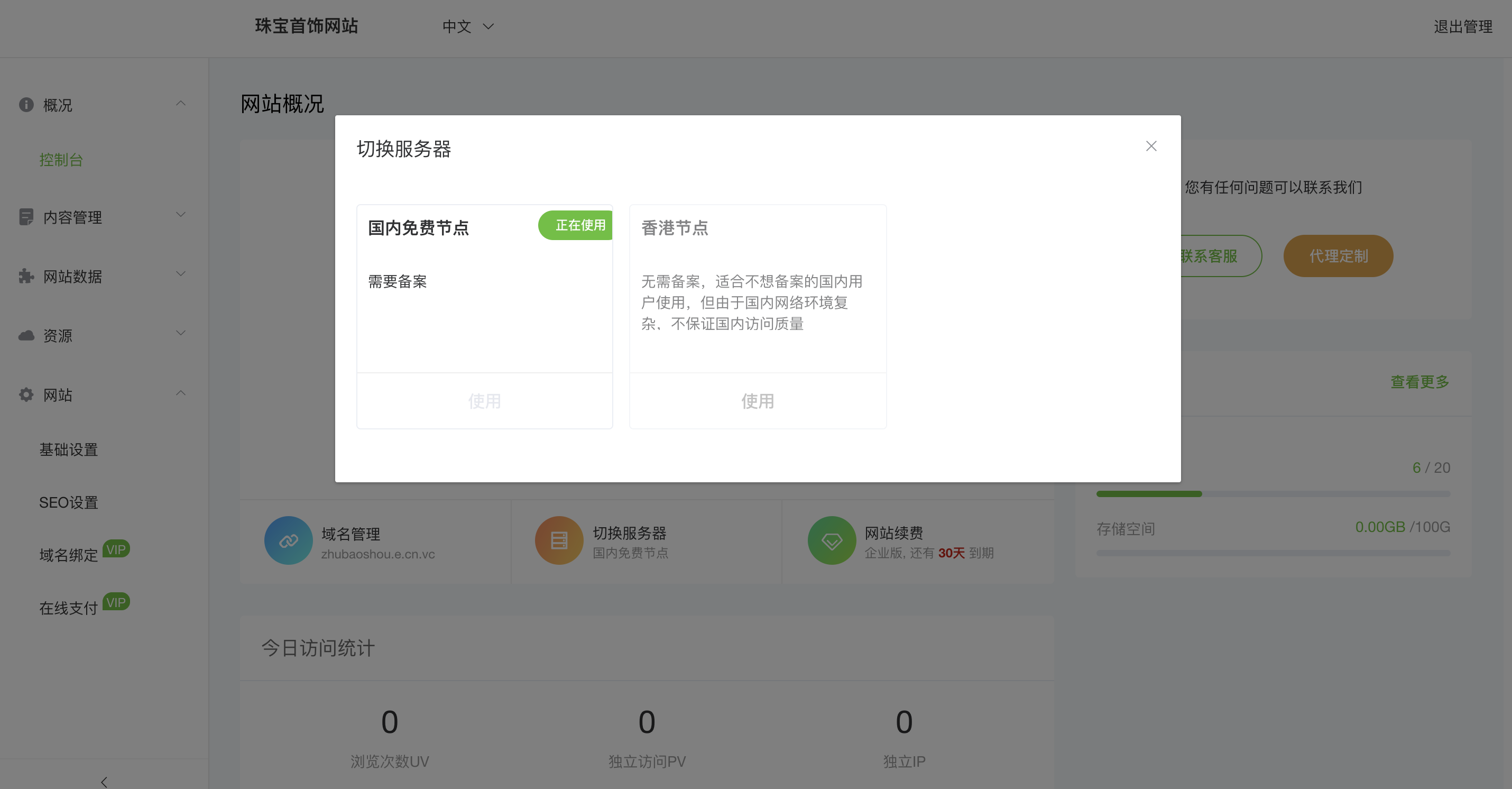Click the 网站数据 puzzle icon
Viewport: 1512px width, 789px height.
[x=26, y=276]
